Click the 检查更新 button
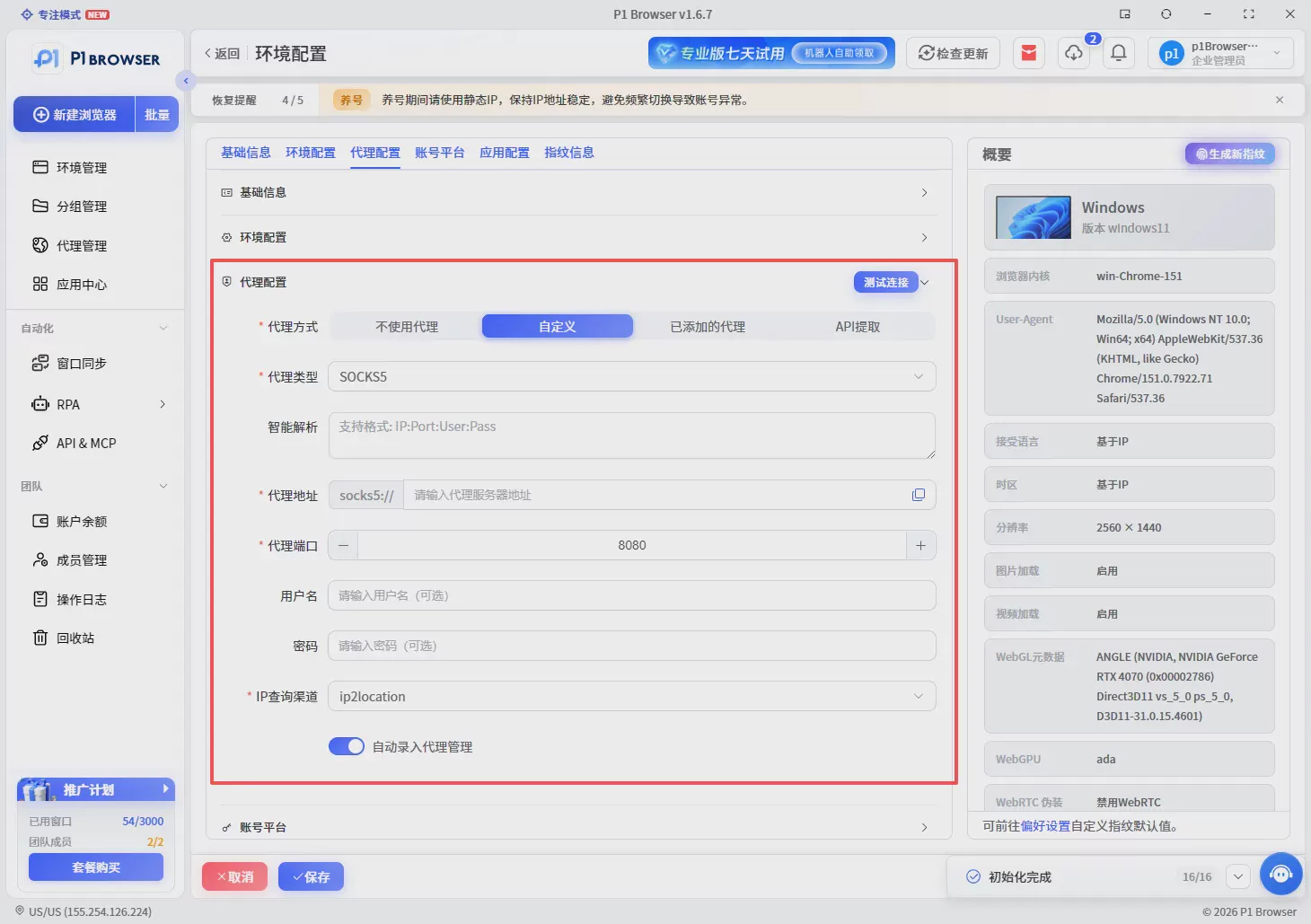Viewport: 1311px width, 924px height. click(953, 53)
